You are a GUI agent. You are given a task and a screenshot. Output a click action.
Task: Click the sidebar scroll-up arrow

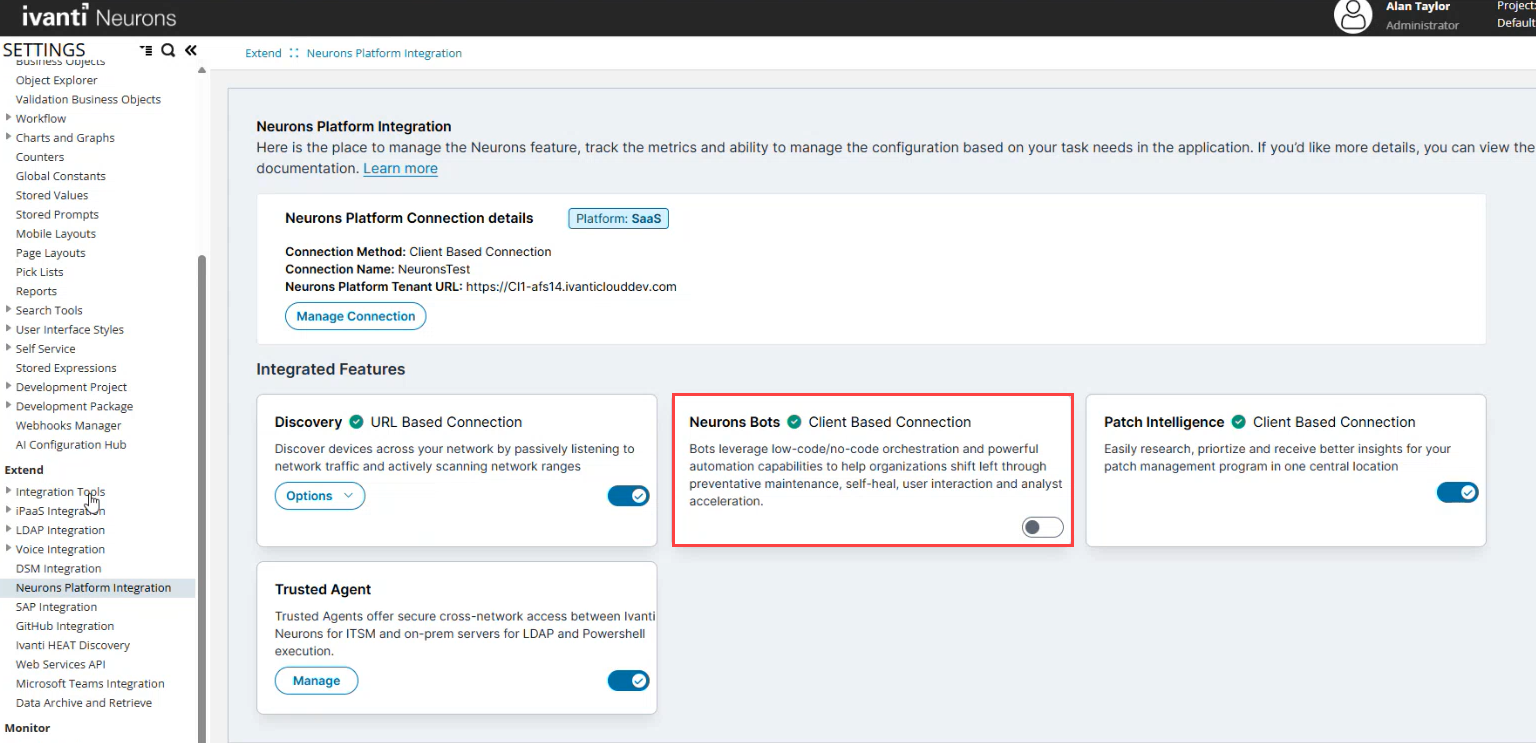click(x=202, y=70)
